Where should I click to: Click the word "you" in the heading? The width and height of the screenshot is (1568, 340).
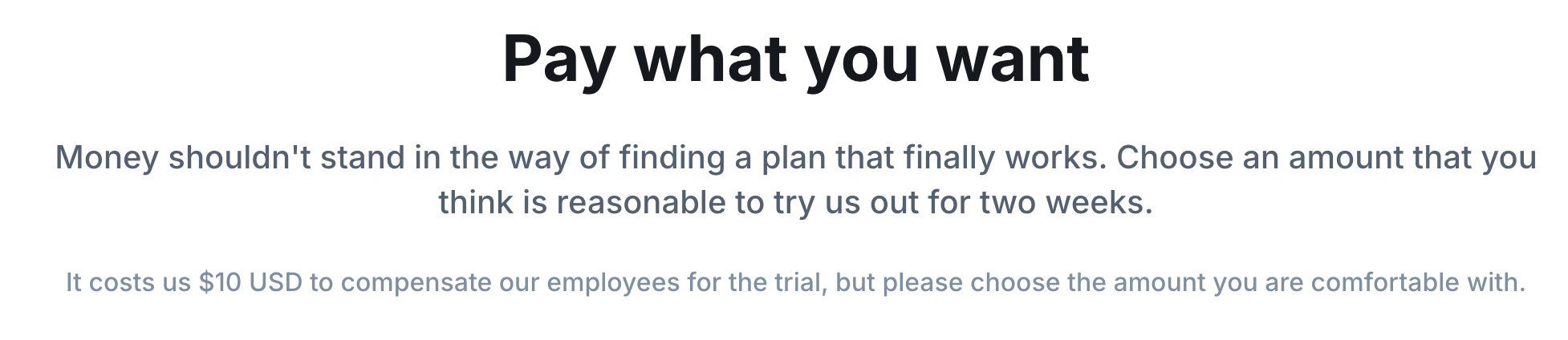click(860, 61)
